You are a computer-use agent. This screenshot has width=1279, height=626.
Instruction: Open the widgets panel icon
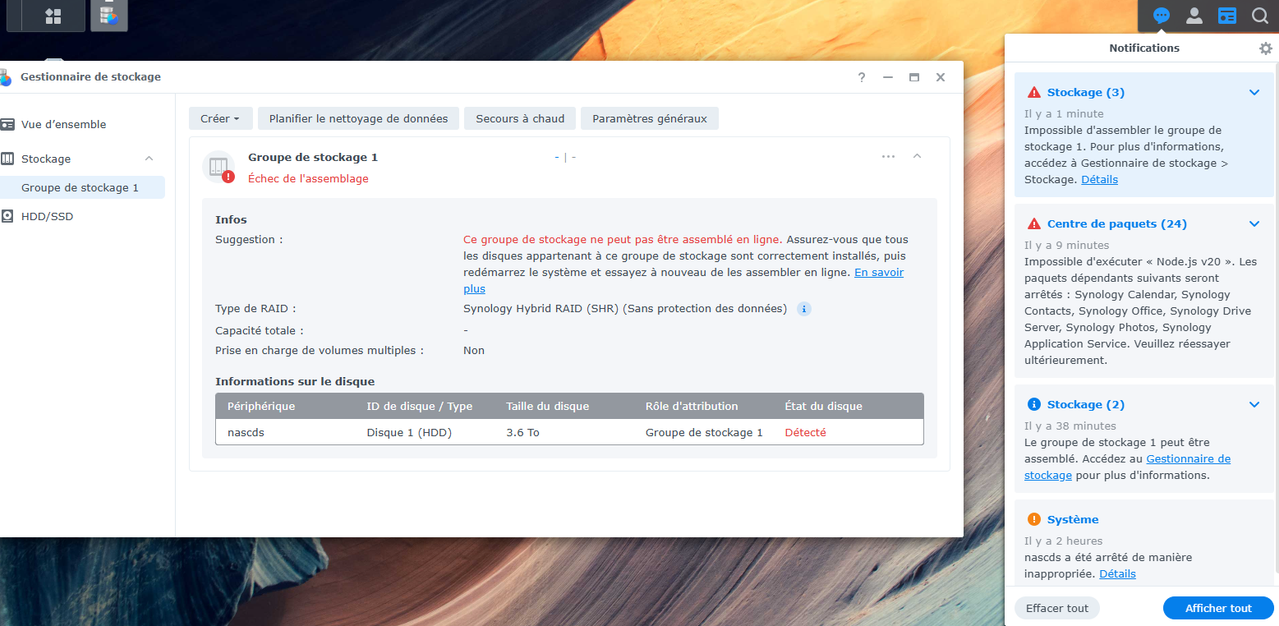1227,16
